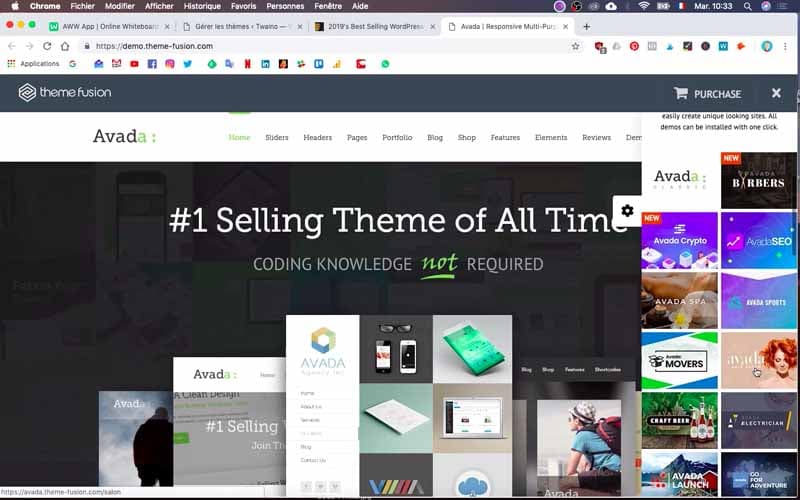This screenshot has width=800, height=500.
Task: Open the Netflix bookmark icon
Action: click(247, 64)
